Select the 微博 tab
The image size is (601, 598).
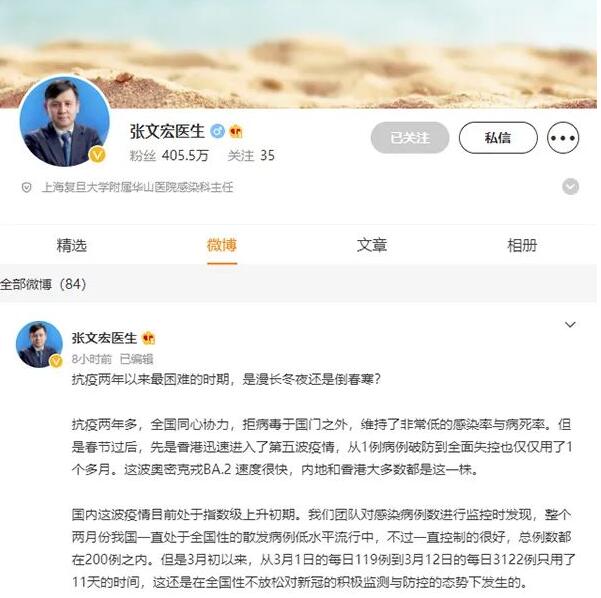click(x=222, y=245)
